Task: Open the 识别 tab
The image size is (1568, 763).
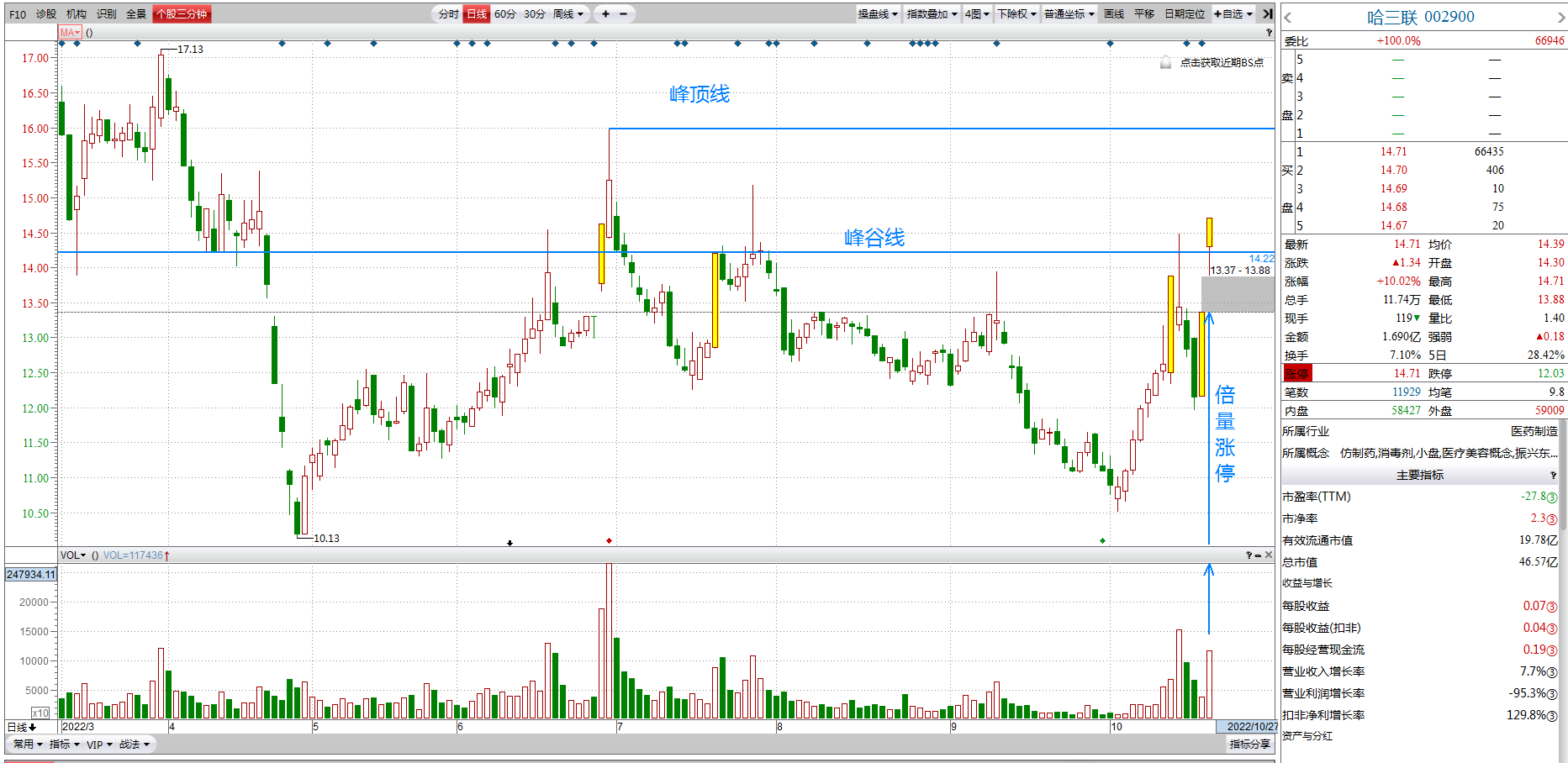Action: coord(107,14)
